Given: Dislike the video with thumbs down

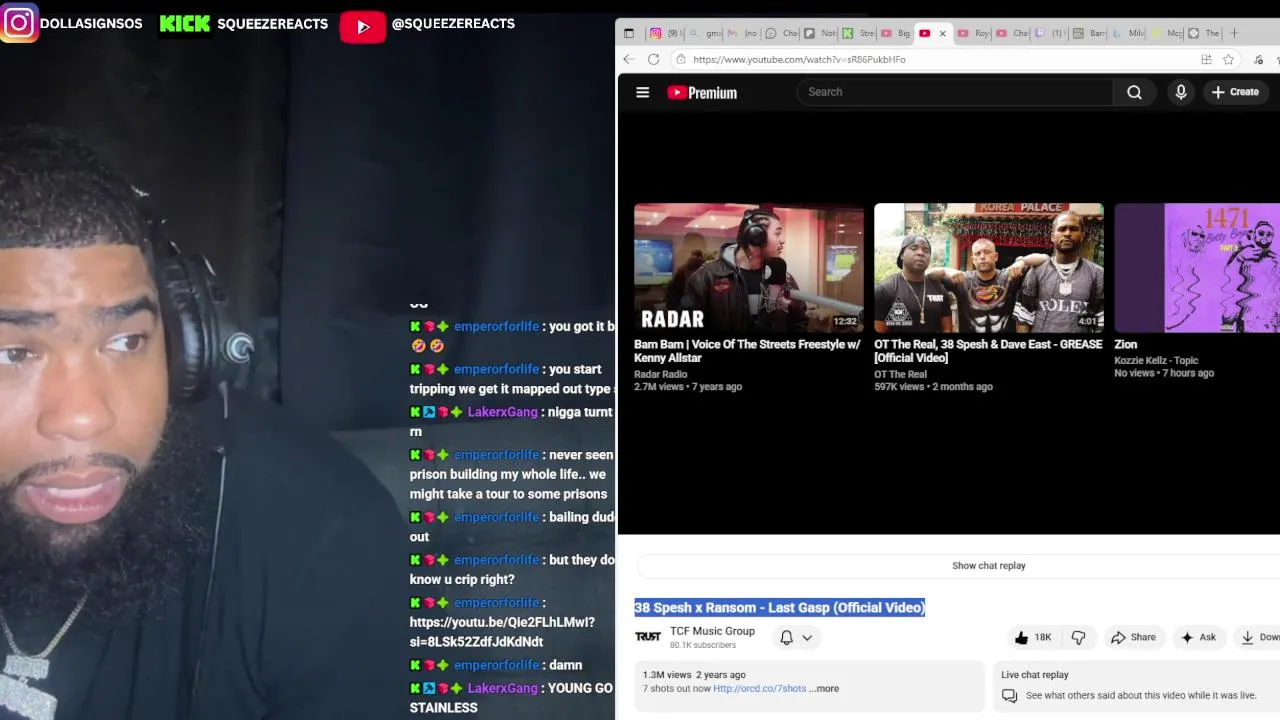Looking at the screenshot, I should 1078,637.
